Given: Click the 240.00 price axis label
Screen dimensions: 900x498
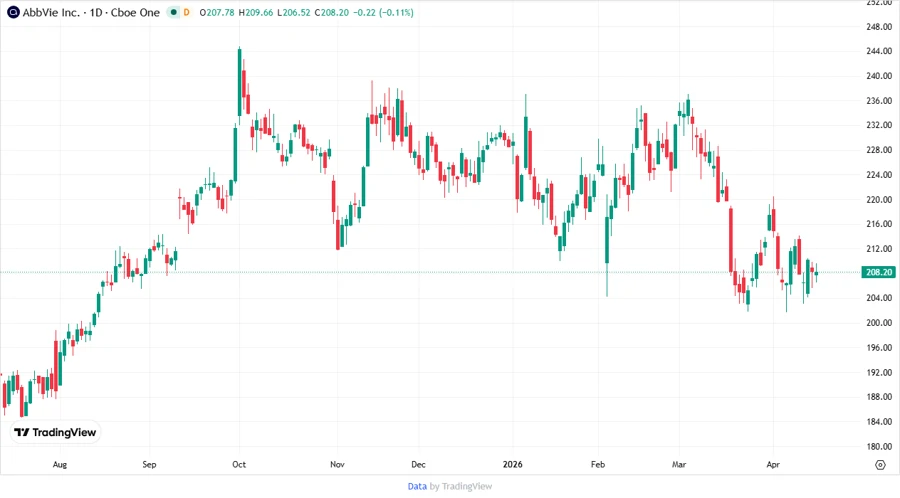Looking at the screenshot, I should tap(879, 76).
